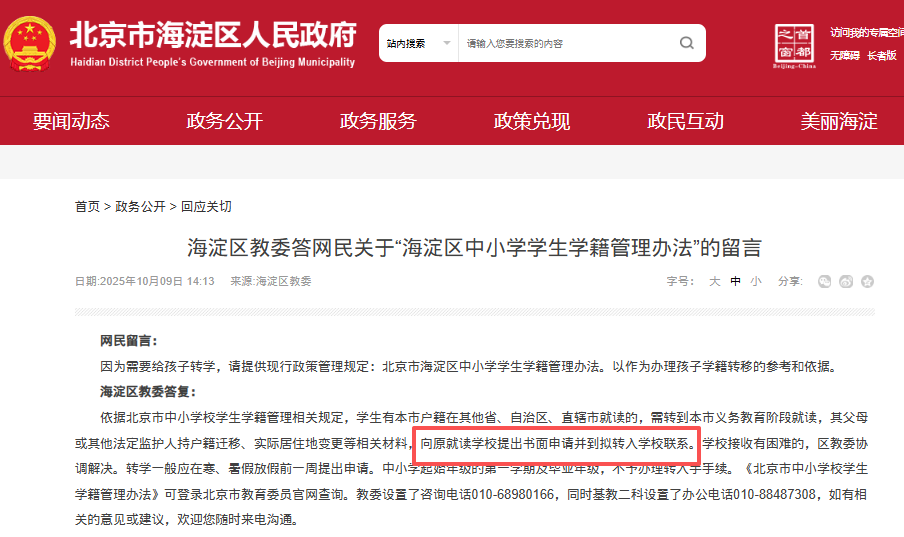Screen dimensions: 904x537
Task: Expand the 站内搜索 scope dropdown
Action: (x=419, y=43)
